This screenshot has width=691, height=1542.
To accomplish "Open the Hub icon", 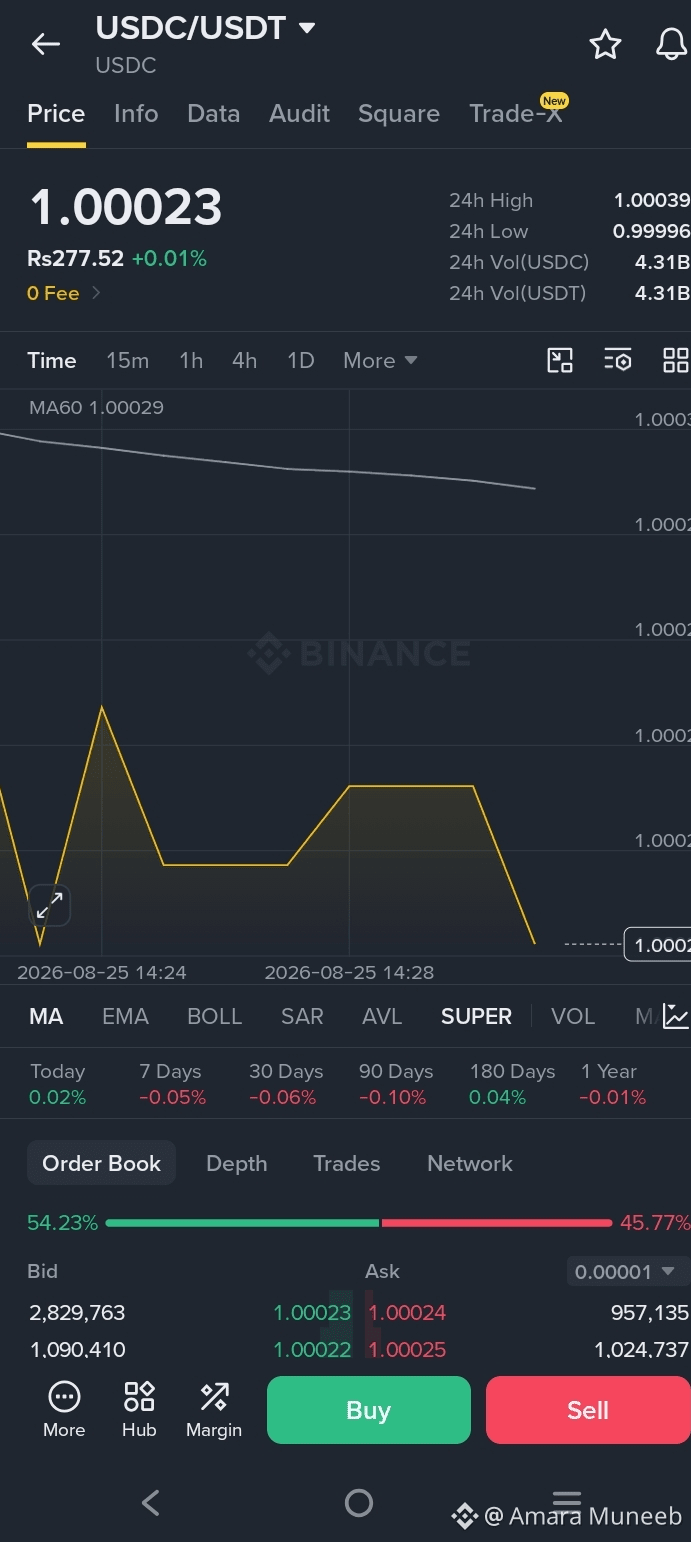I will pyautogui.click(x=139, y=1409).
